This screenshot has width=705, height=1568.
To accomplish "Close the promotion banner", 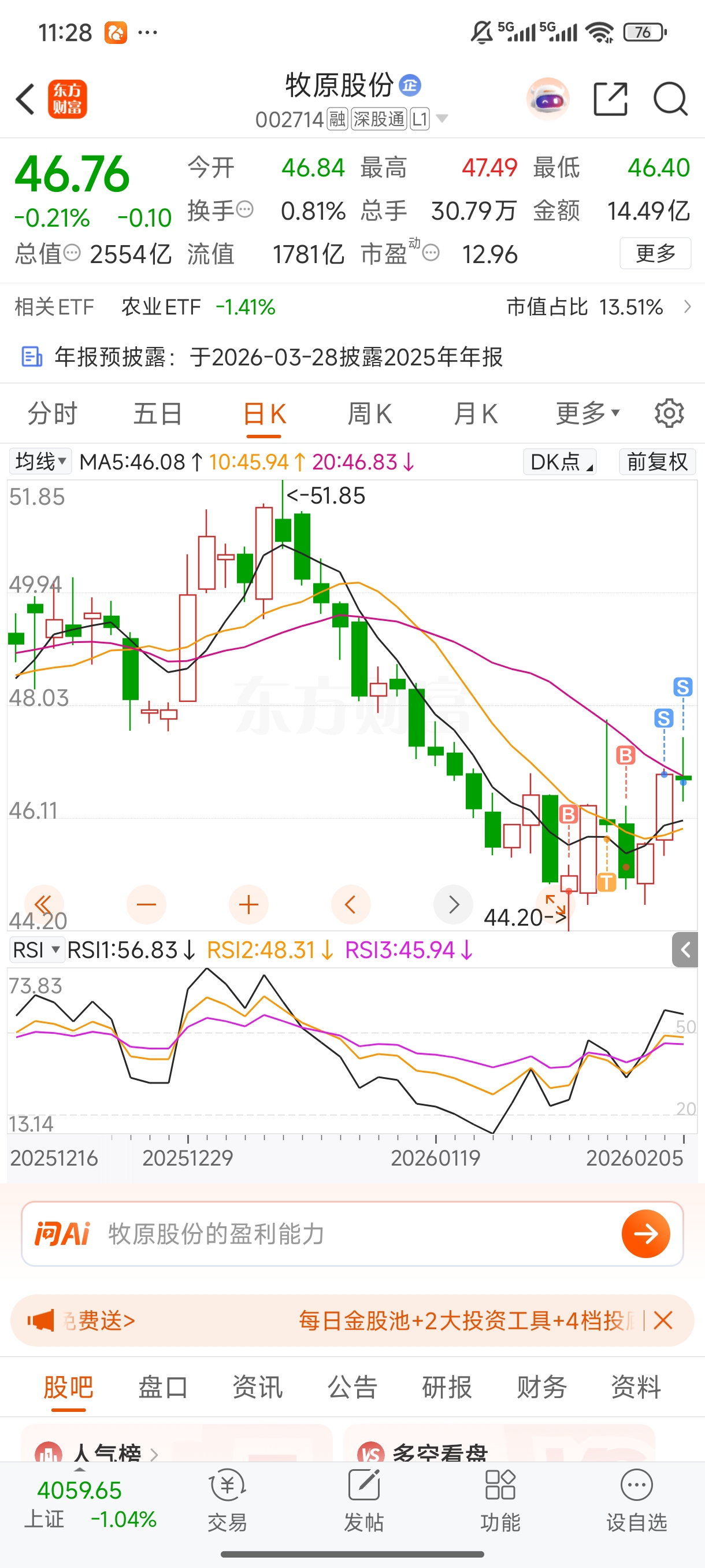I will click(x=662, y=1321).
